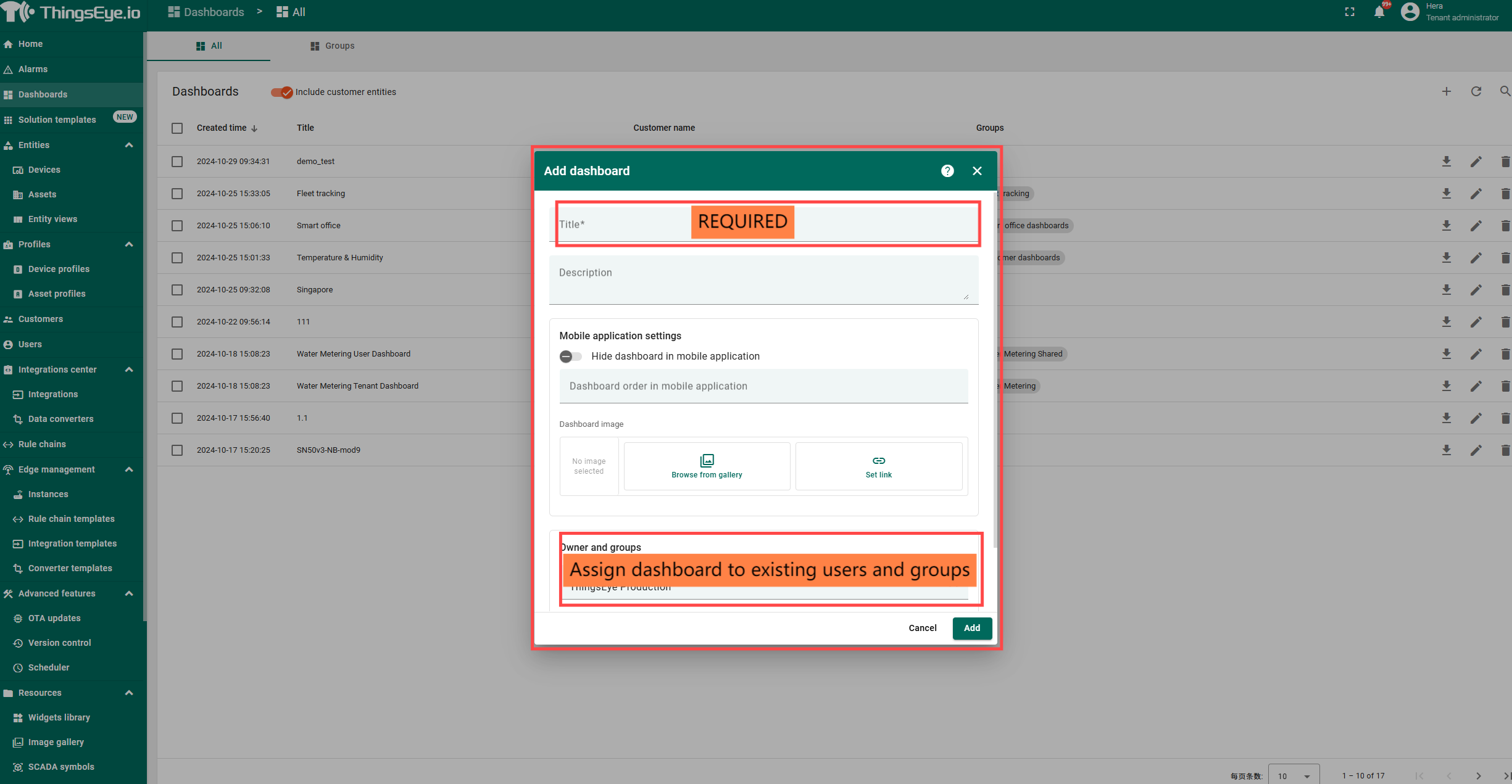Open notifications bell icon
This screenshot has height=784, width=1512.
coord(1379,12)
